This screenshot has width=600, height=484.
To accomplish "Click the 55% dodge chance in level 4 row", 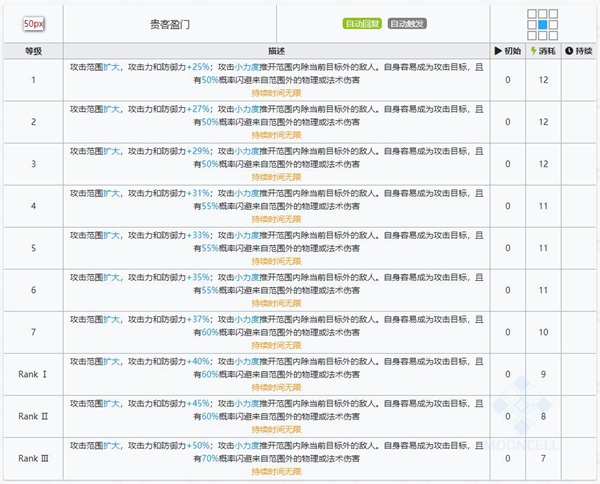I will [210, 206].
